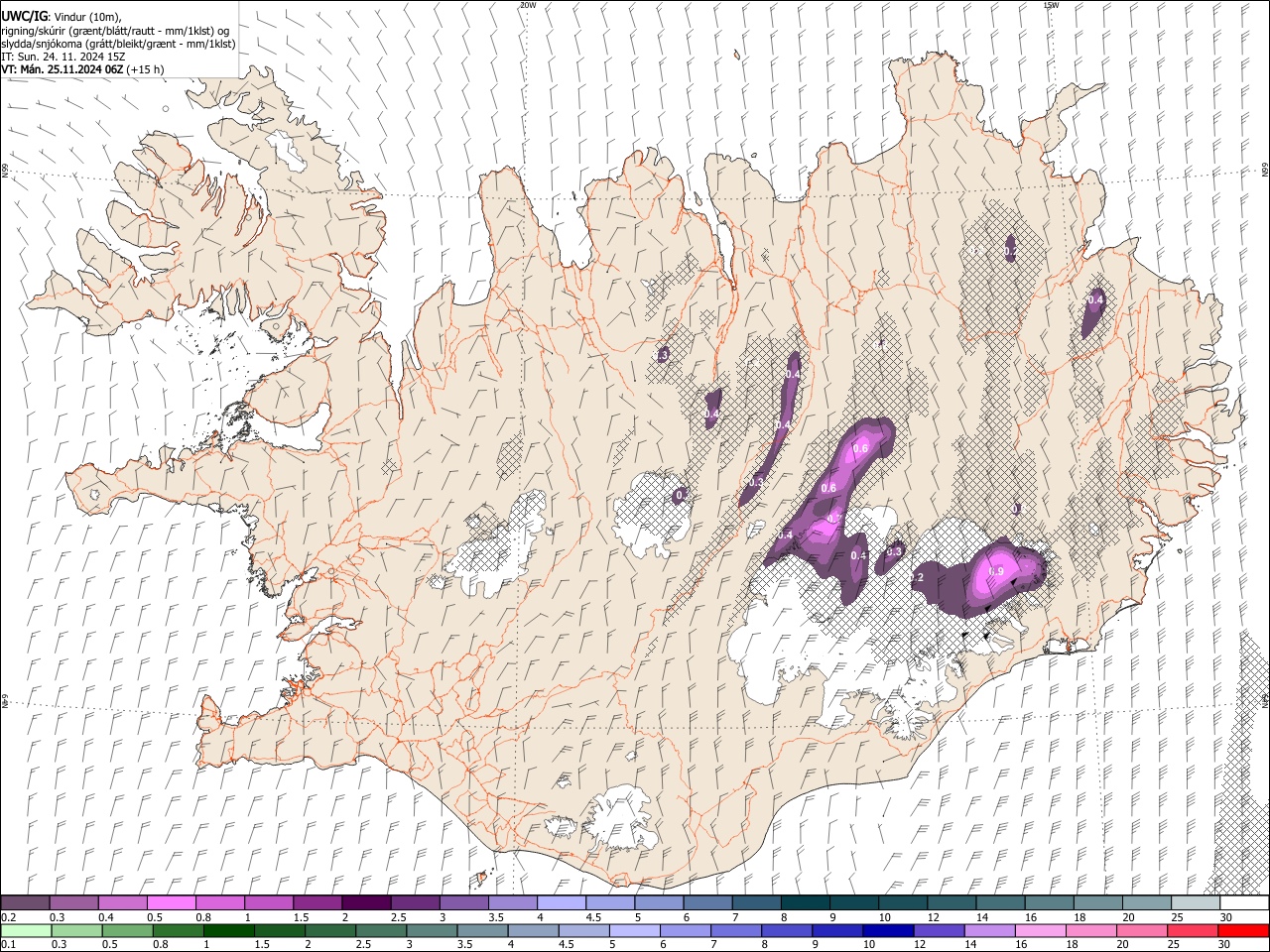
Task: Click the pale lavender 4 swatch in upper legend
Action: (560, 903)
